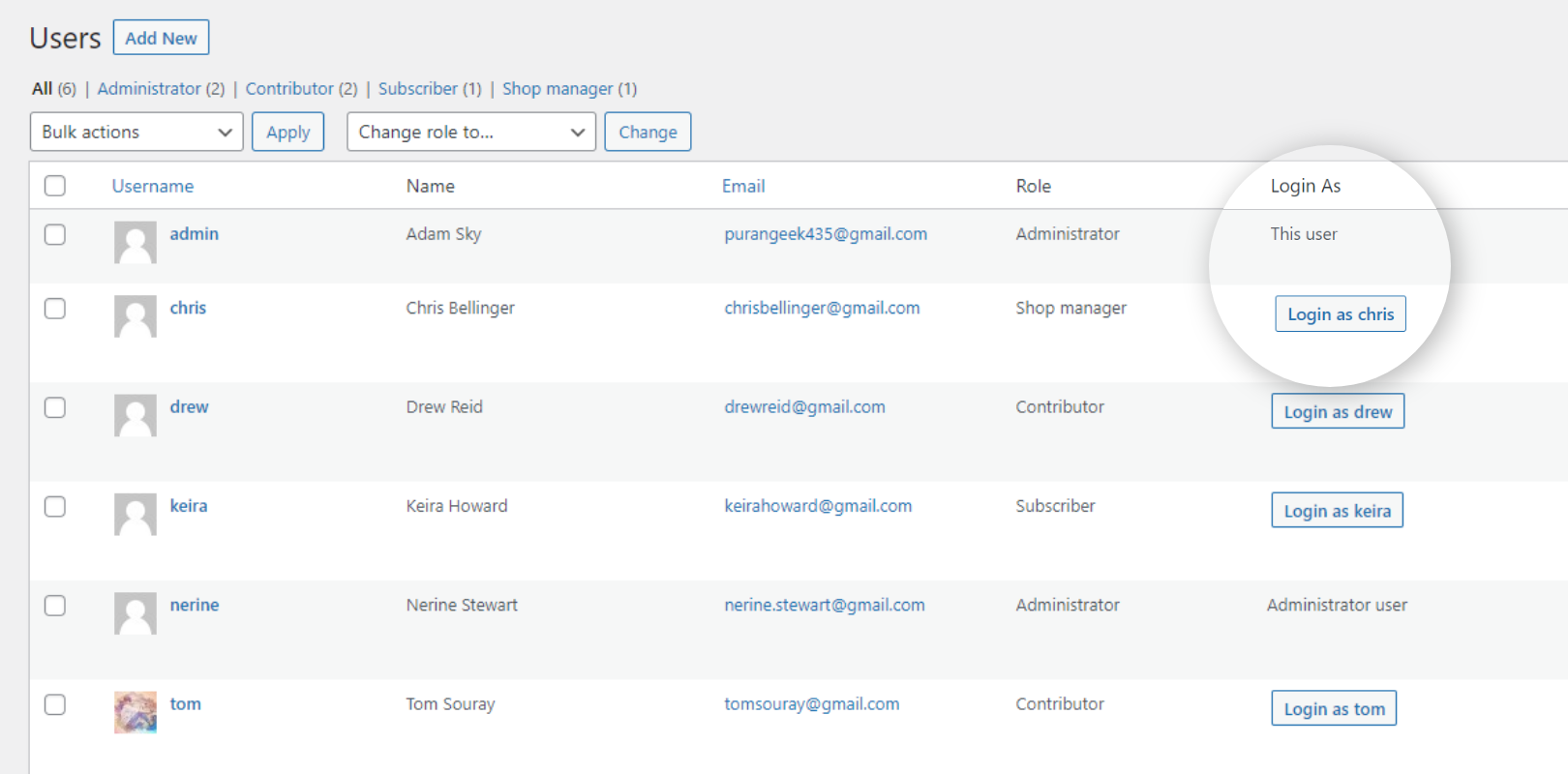Open the nerine username link
The image size is (1568, 774).
195,605
